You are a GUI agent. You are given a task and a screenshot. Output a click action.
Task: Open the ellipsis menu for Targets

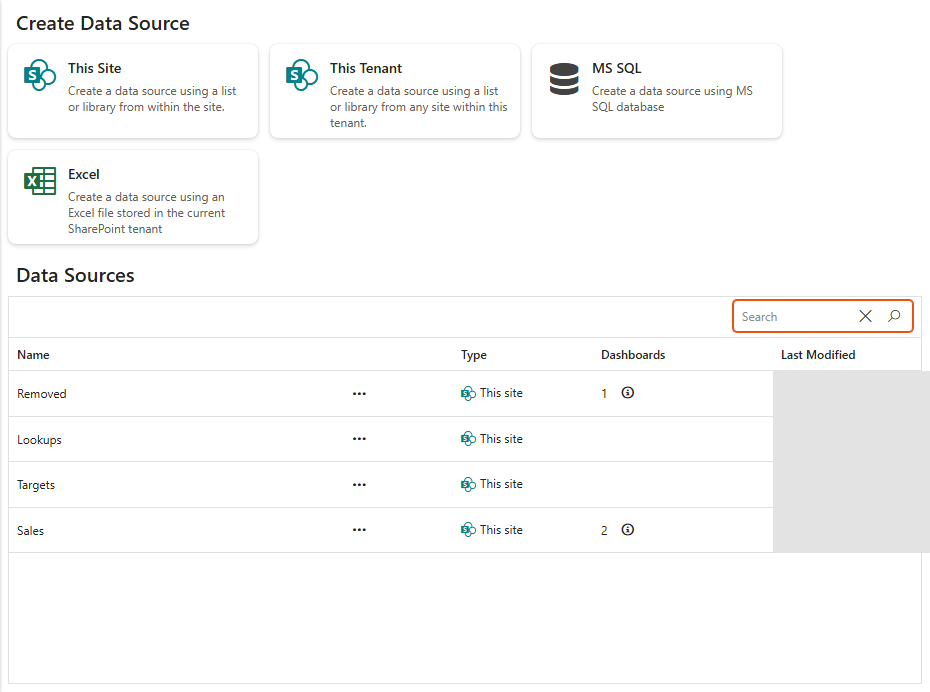click(359, 484)
